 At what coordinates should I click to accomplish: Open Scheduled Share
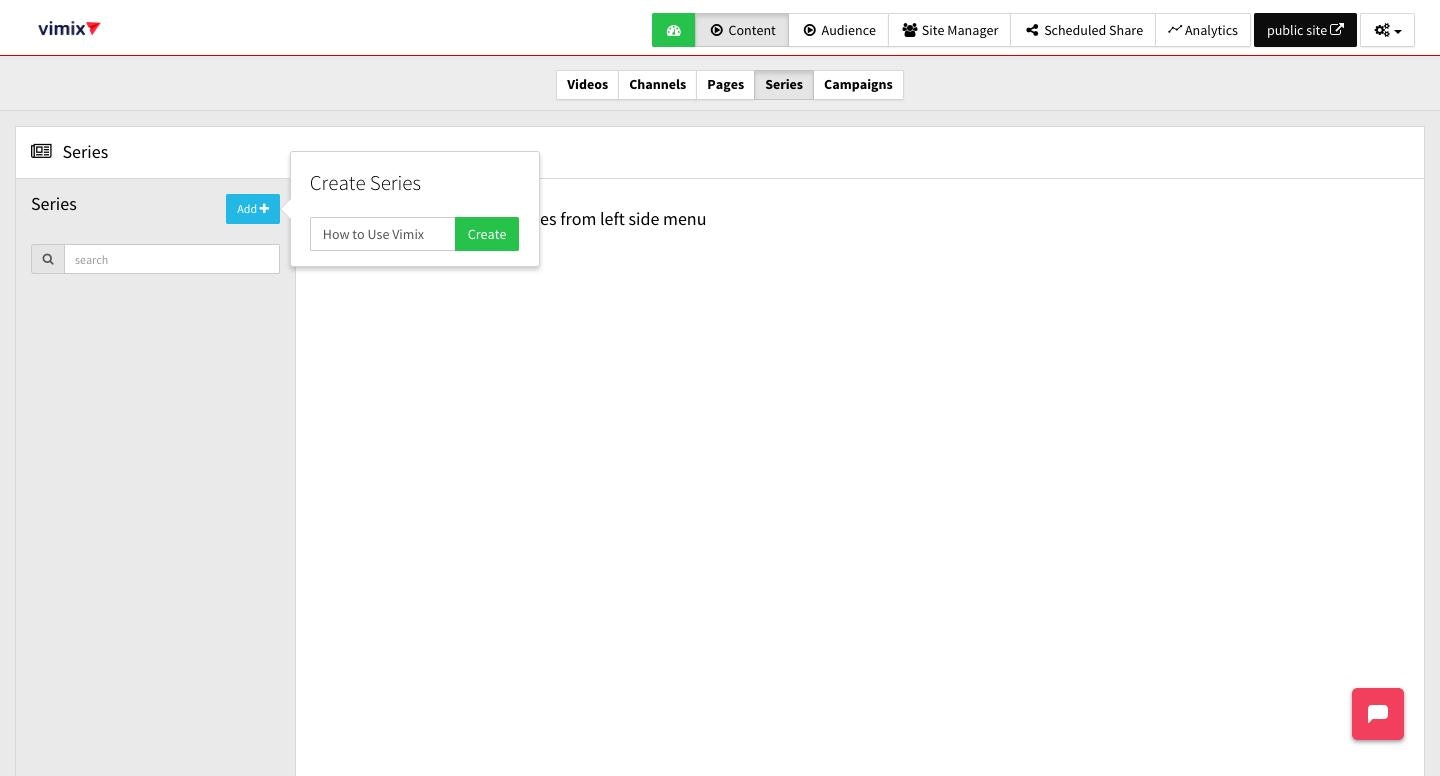1084,30
